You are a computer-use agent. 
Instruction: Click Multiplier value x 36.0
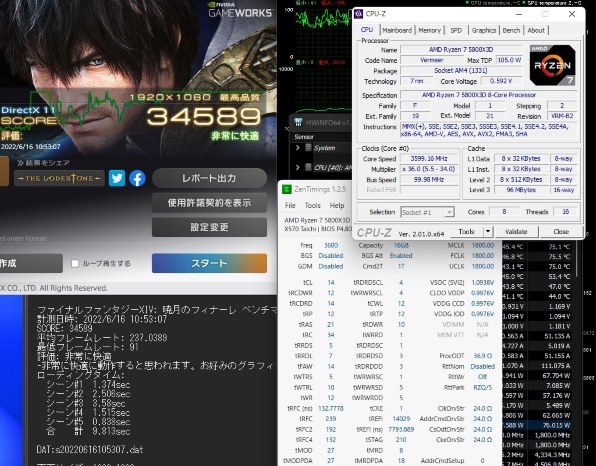pos(429,169)
